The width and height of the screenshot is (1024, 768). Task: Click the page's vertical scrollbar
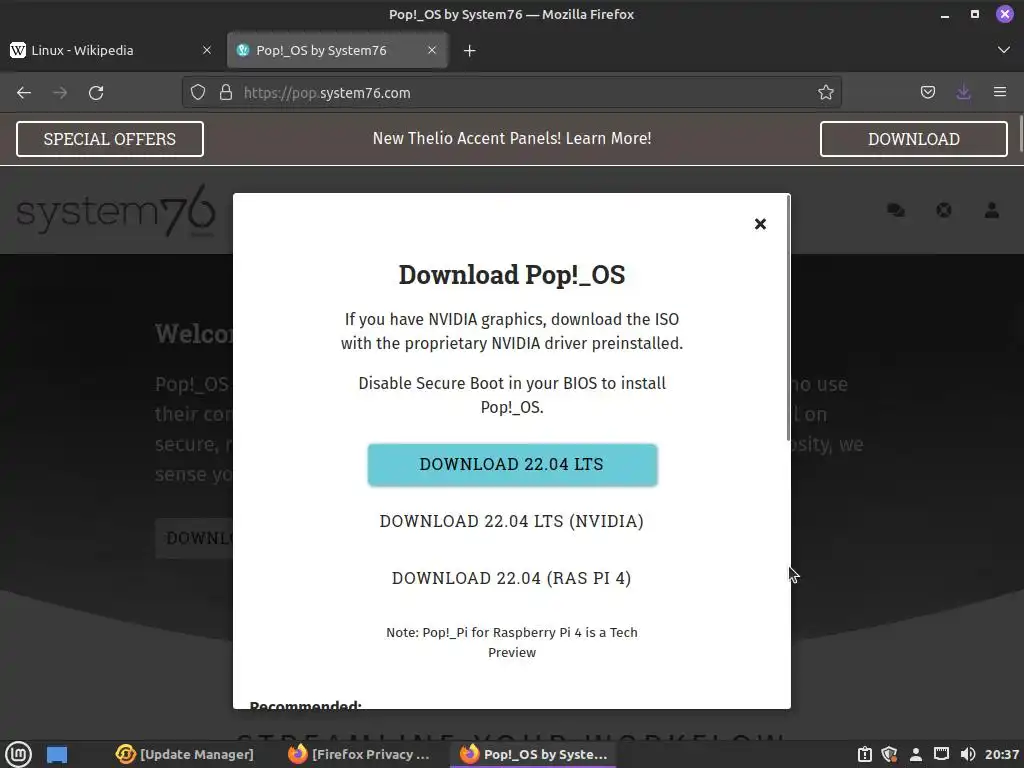1021,134
